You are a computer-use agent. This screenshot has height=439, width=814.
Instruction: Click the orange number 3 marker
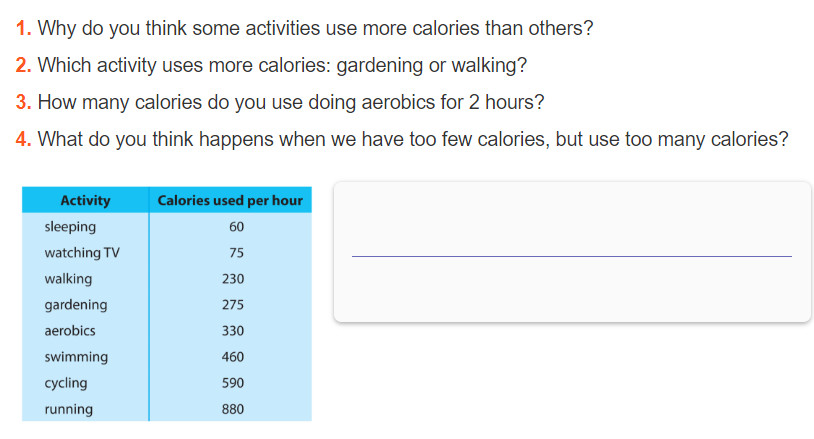[23, 102]
